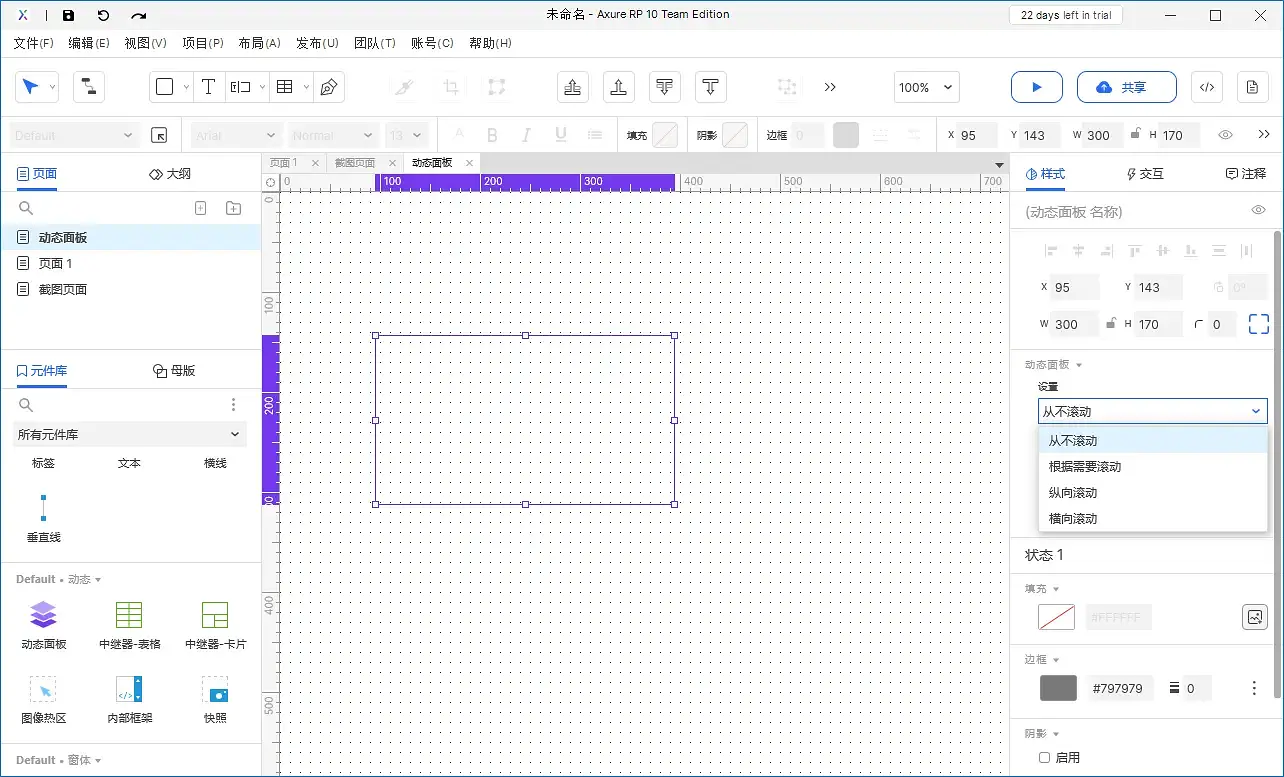Switch to the 母版 masters tab

pos(174,371)
